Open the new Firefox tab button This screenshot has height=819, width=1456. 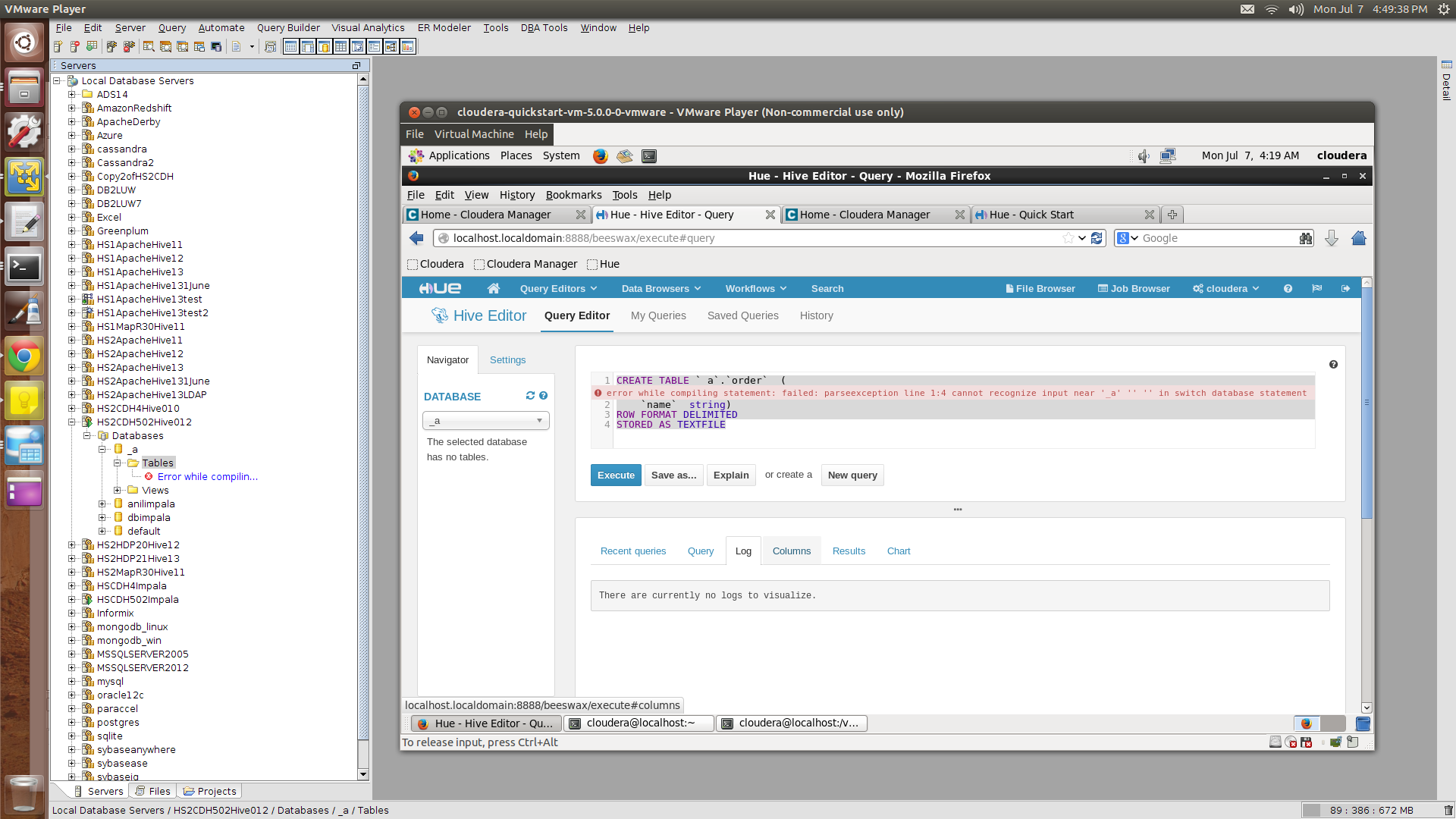coord(1172,215)
